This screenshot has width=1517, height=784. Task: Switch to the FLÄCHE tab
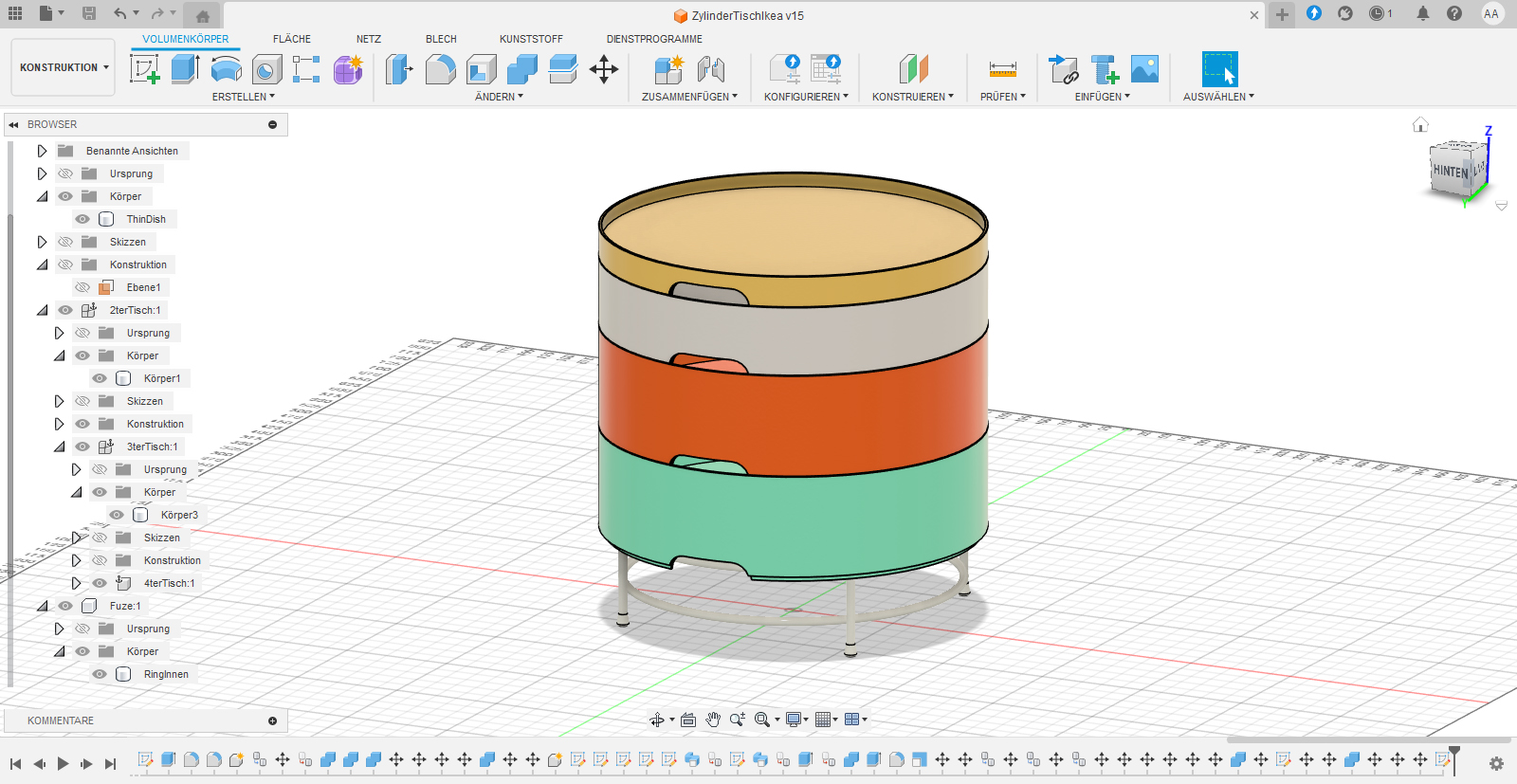(x=292, y=39)
